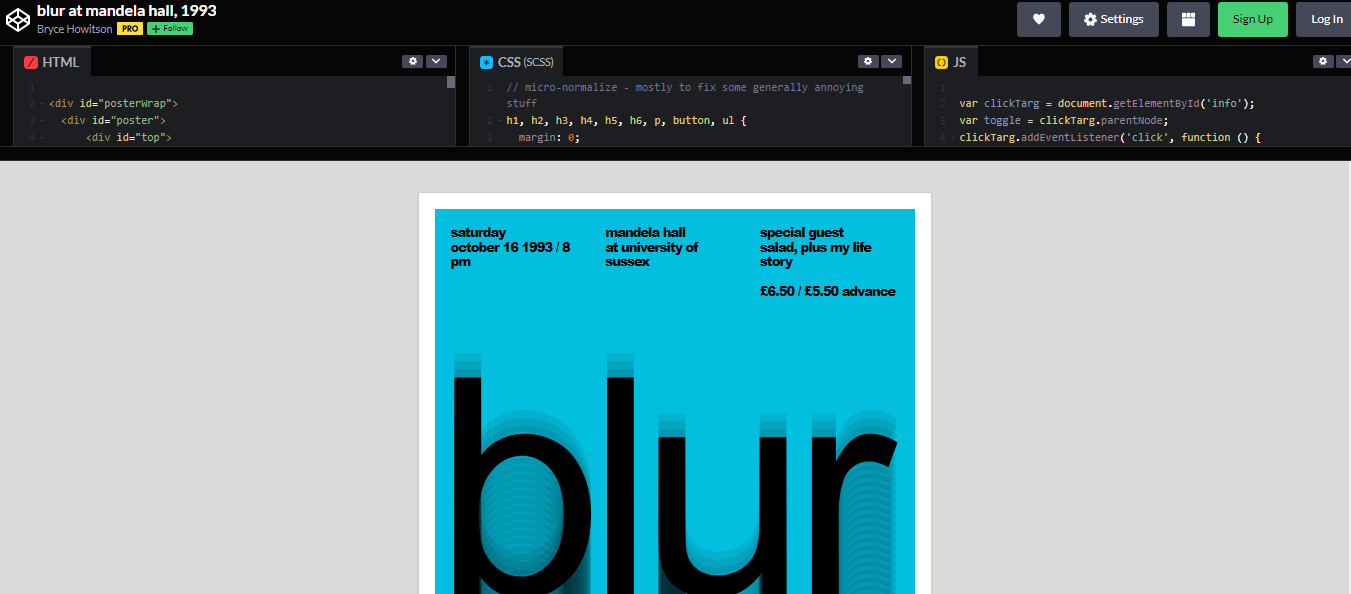Click the yellow JS parentheses icon
This screenshot has height=594, width=1351.
coord(941,62)
